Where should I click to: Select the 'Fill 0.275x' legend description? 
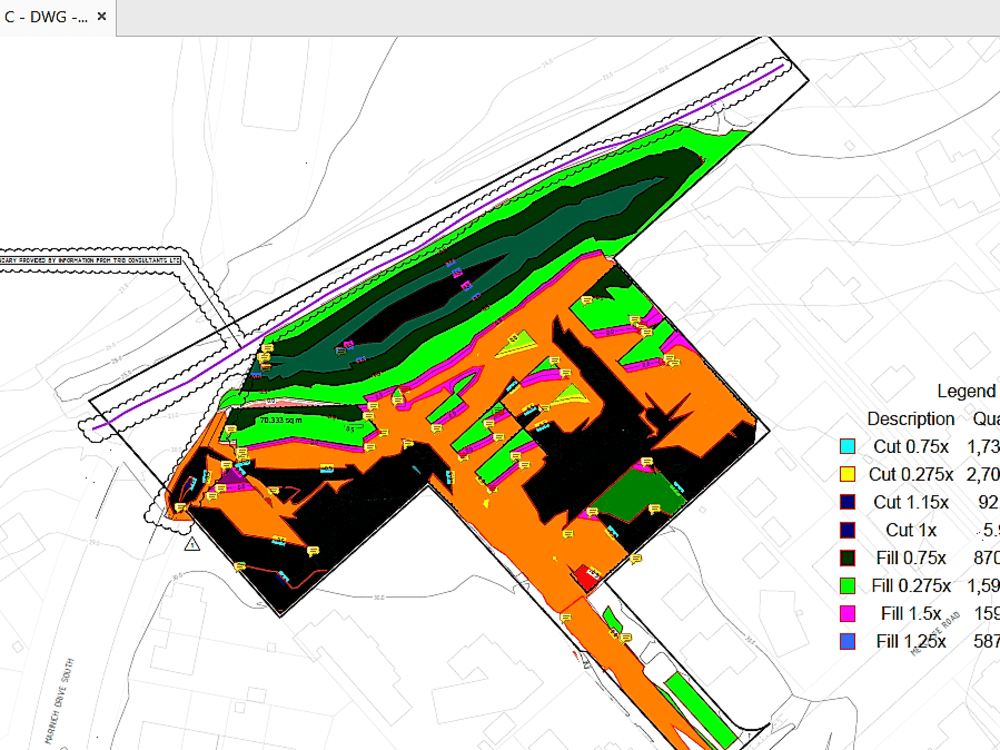911,585
